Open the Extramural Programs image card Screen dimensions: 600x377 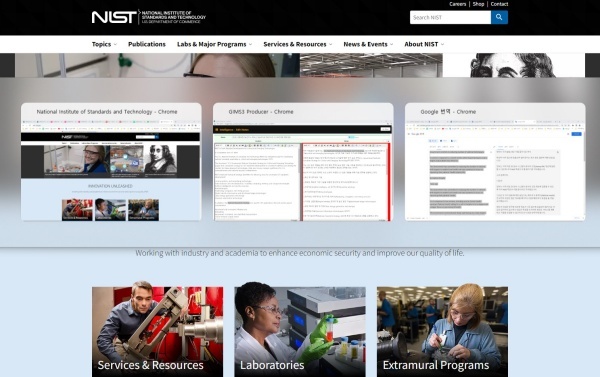(442, 331)
